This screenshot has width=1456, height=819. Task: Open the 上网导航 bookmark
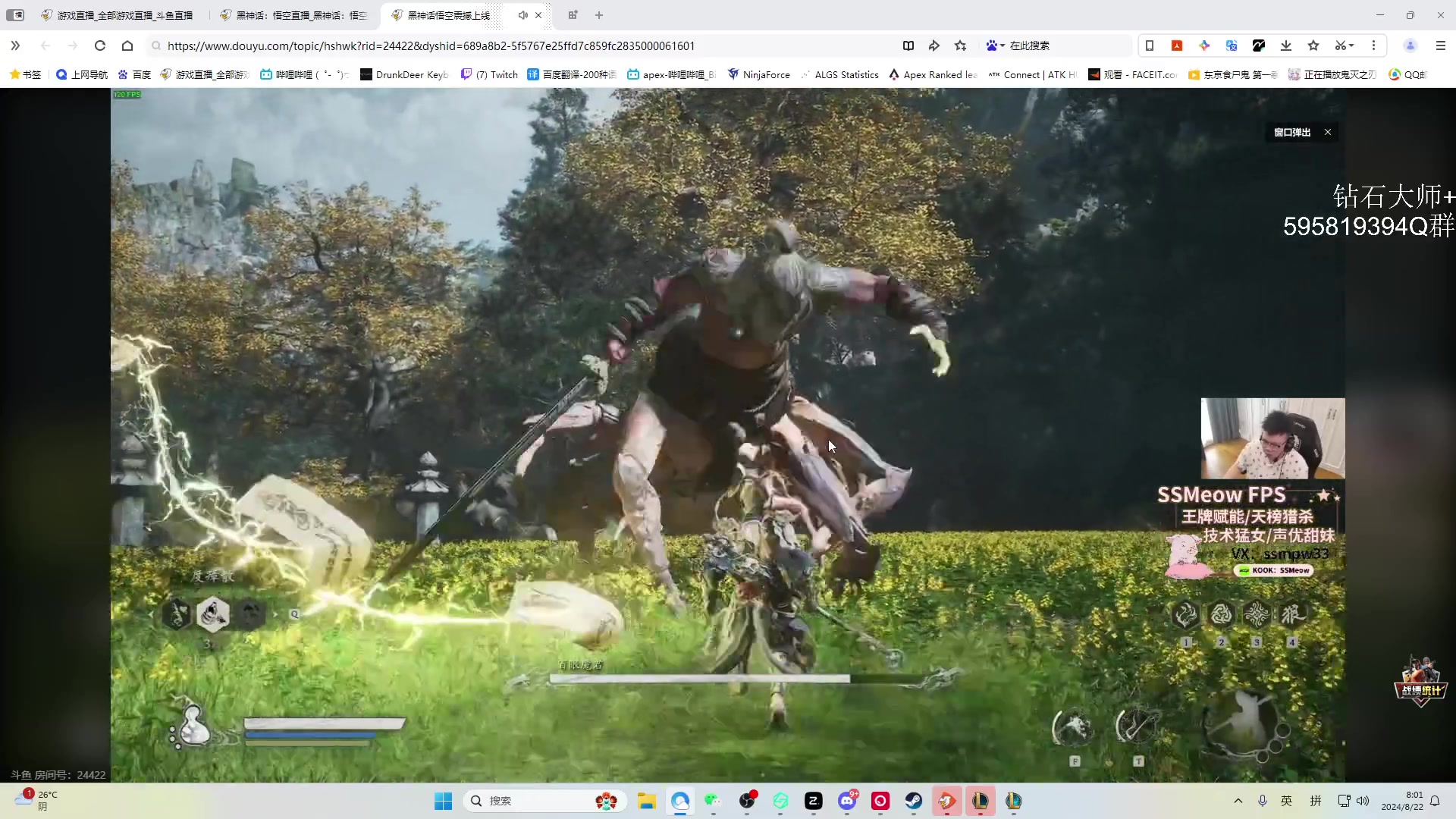pyautogui.click(x=82, y=74)
